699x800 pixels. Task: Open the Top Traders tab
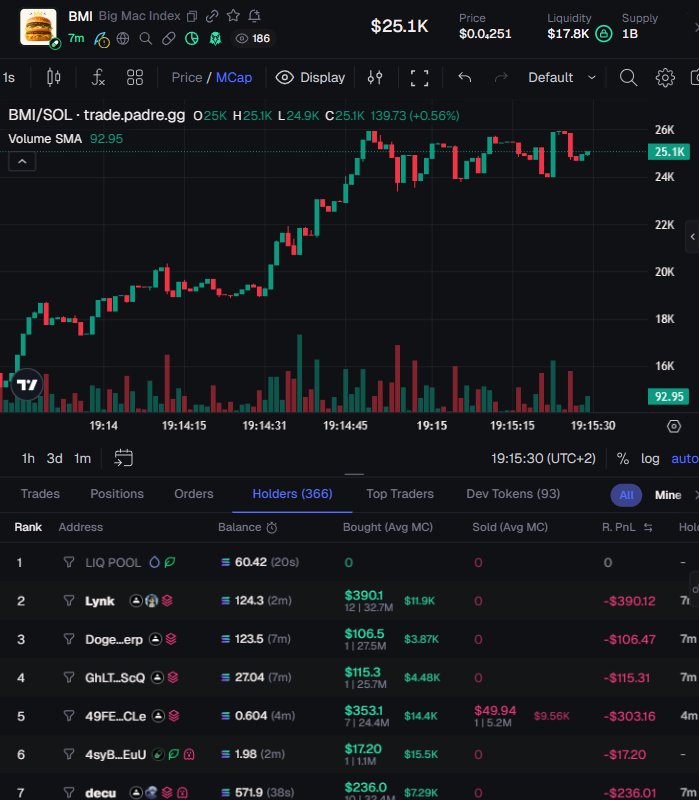[400, 494]
